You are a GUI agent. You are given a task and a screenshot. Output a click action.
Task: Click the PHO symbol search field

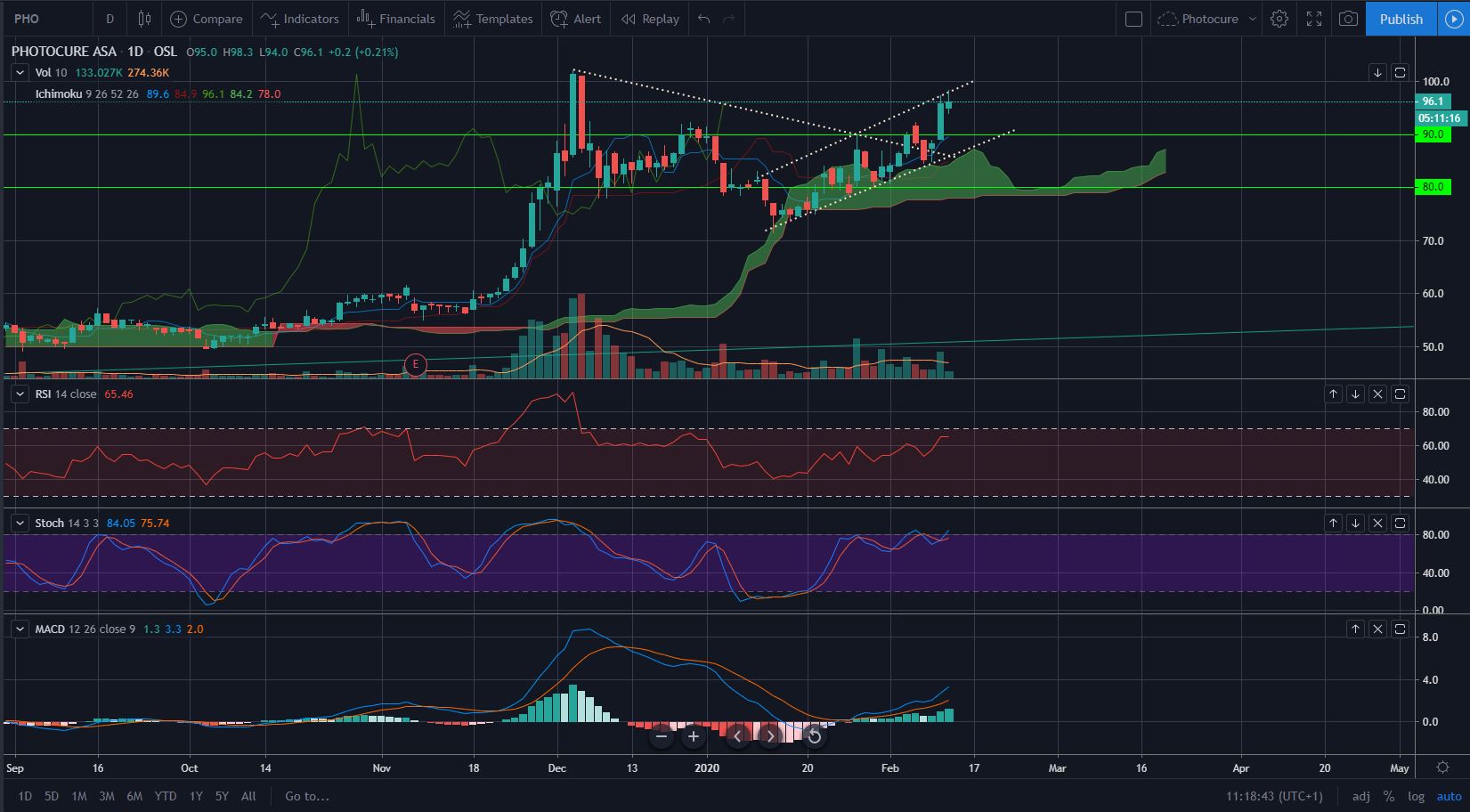click(45, 19)
